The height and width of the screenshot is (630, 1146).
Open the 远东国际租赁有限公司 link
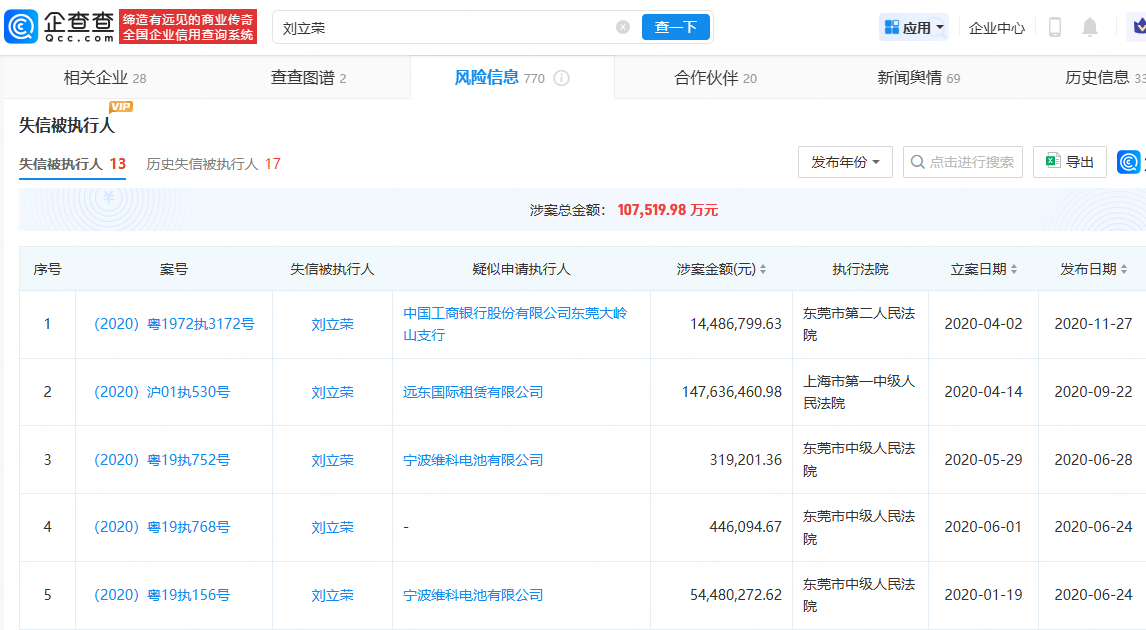click(473, 392)
